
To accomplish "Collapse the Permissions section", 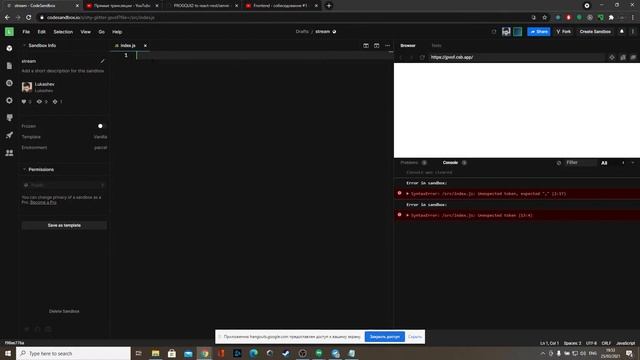I will pyautogui.click(x=38, y=169).
